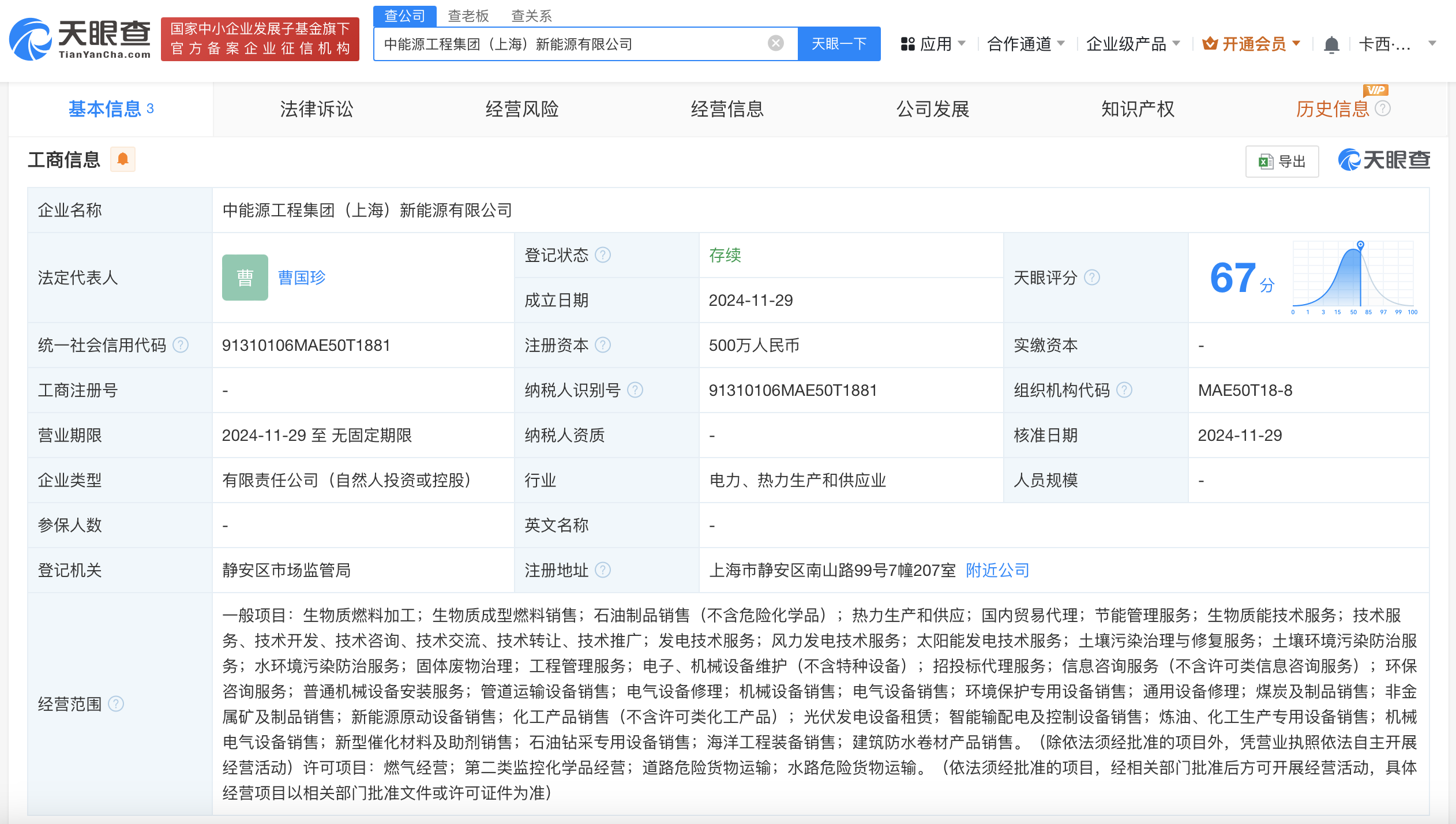Screen dimensions: 1456x824
Task: Open the 法律诉讼 tab
Action: point(316,109)
